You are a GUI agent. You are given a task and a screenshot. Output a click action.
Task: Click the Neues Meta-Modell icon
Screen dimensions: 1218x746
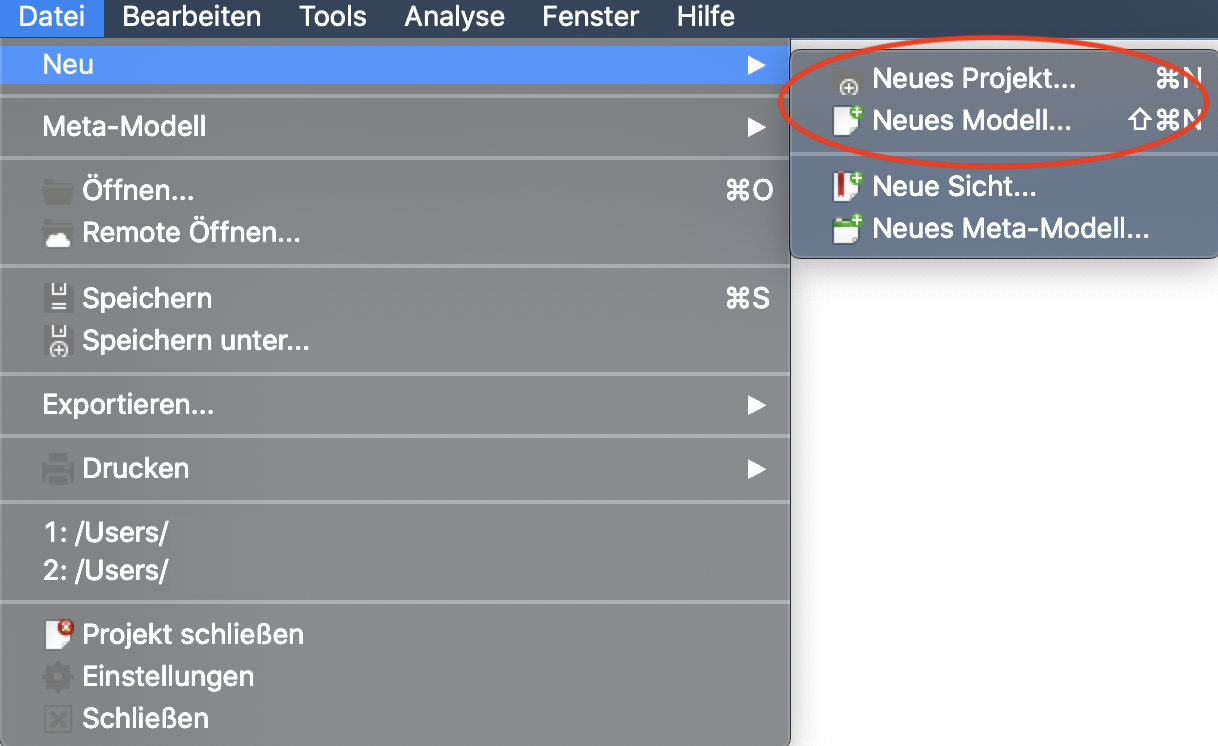(847, 229)
